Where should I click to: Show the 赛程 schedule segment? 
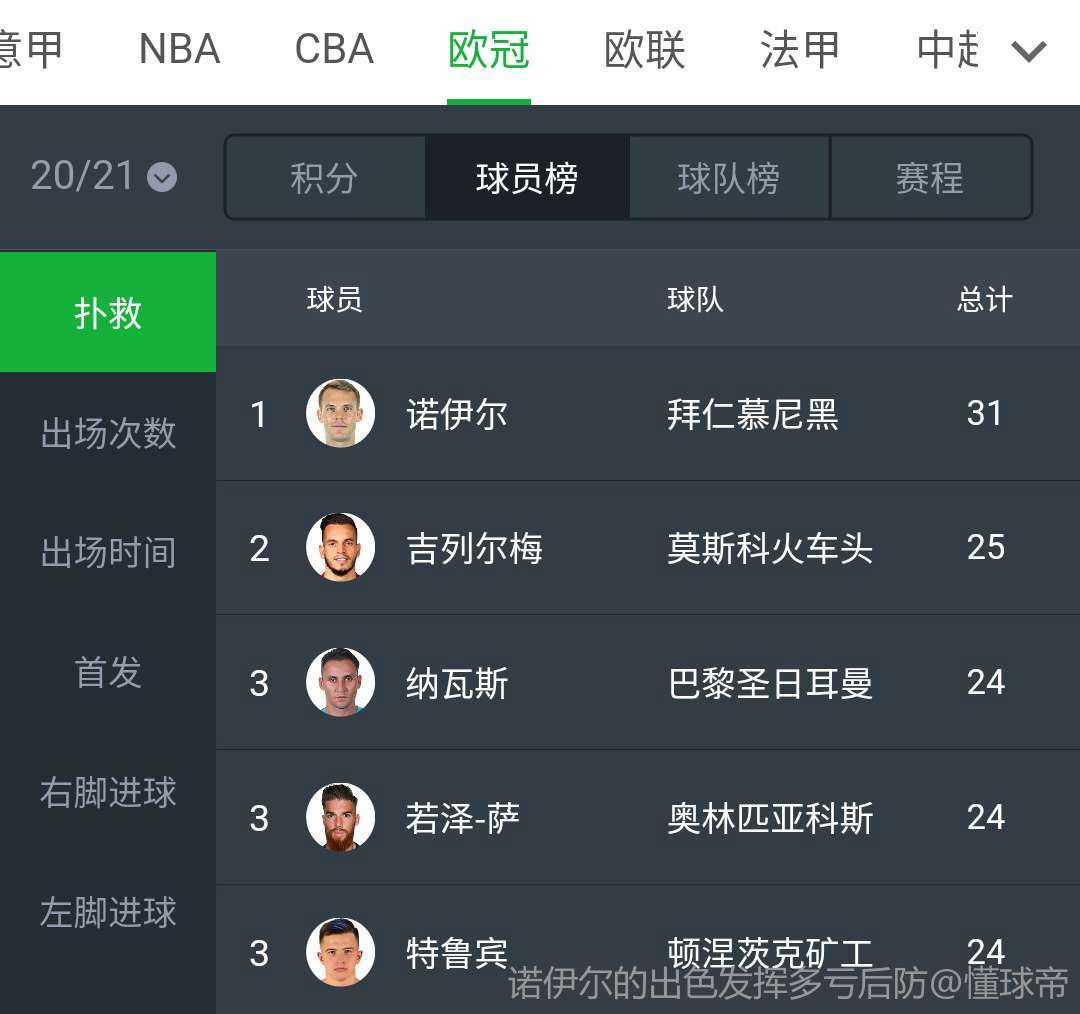click(x=930, y=178)
